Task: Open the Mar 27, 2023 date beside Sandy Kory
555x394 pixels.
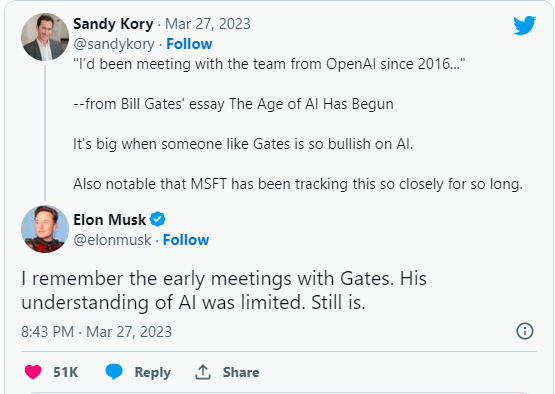Action: pos(208,24)
